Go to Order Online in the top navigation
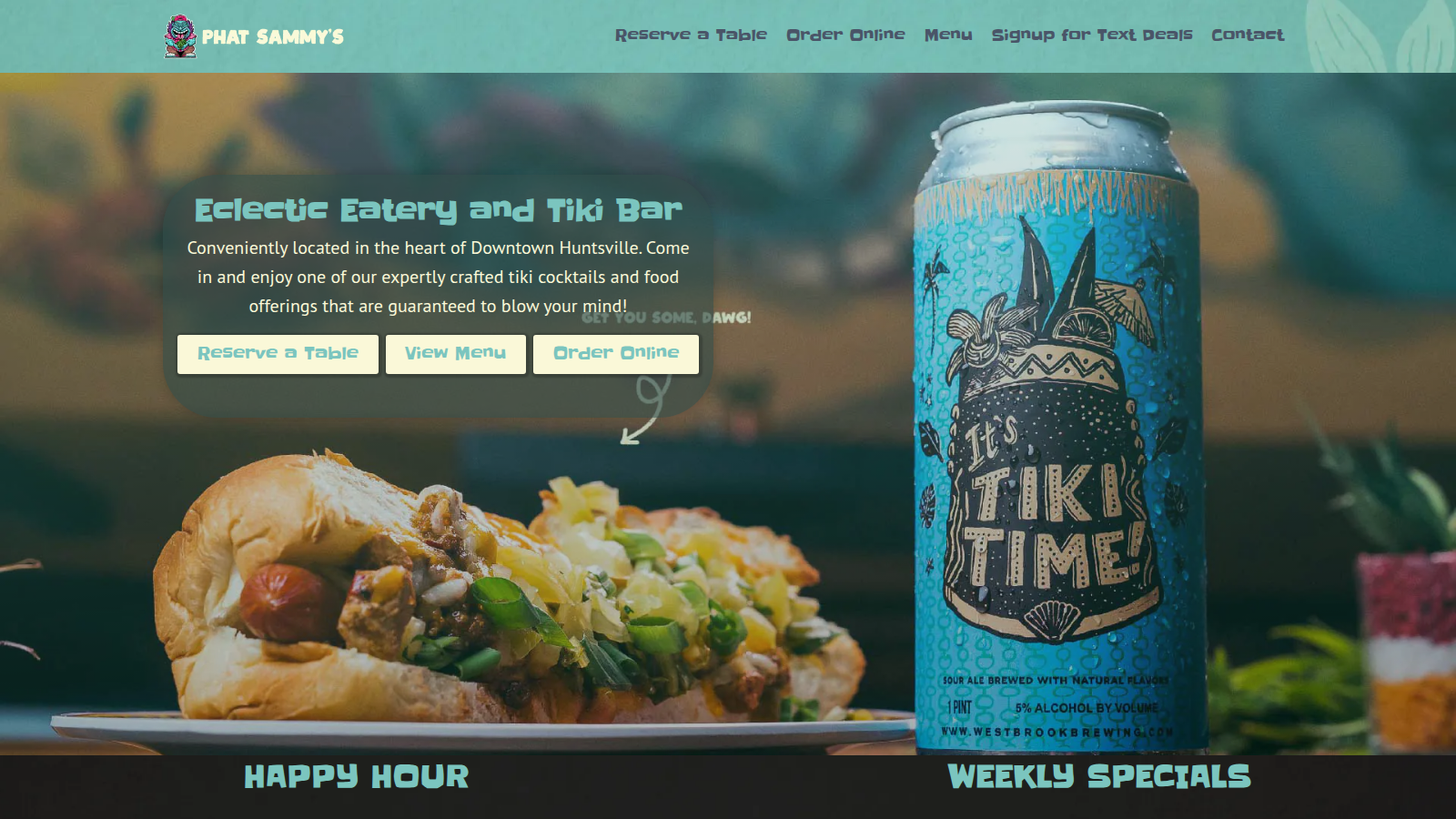1456x819 pixels. (845, 35)
